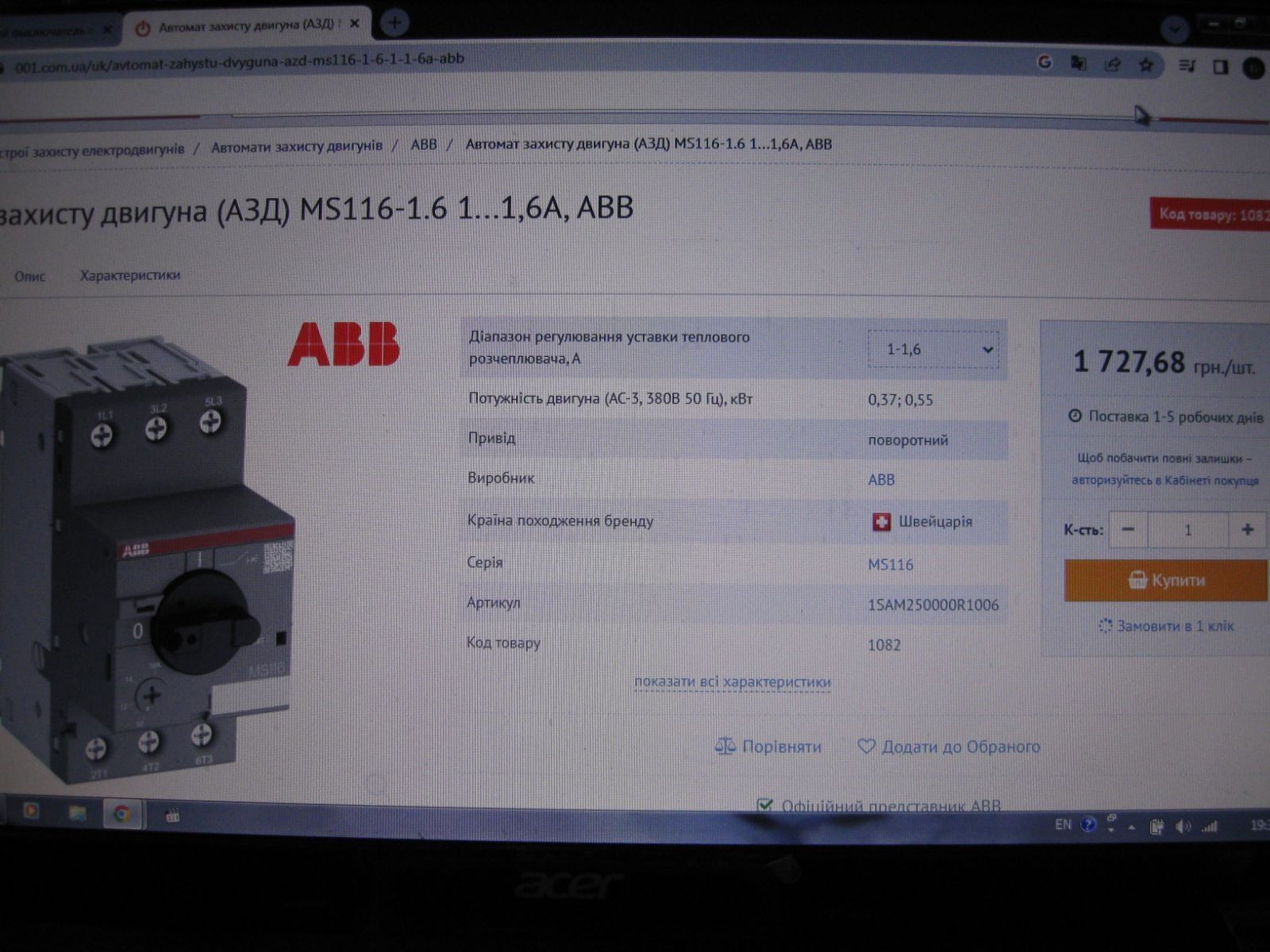Viewport: 1270px width, 952px height.
Task: Click the red Код товару badge
Action: pyautogui.click(x=1210, y=214)
